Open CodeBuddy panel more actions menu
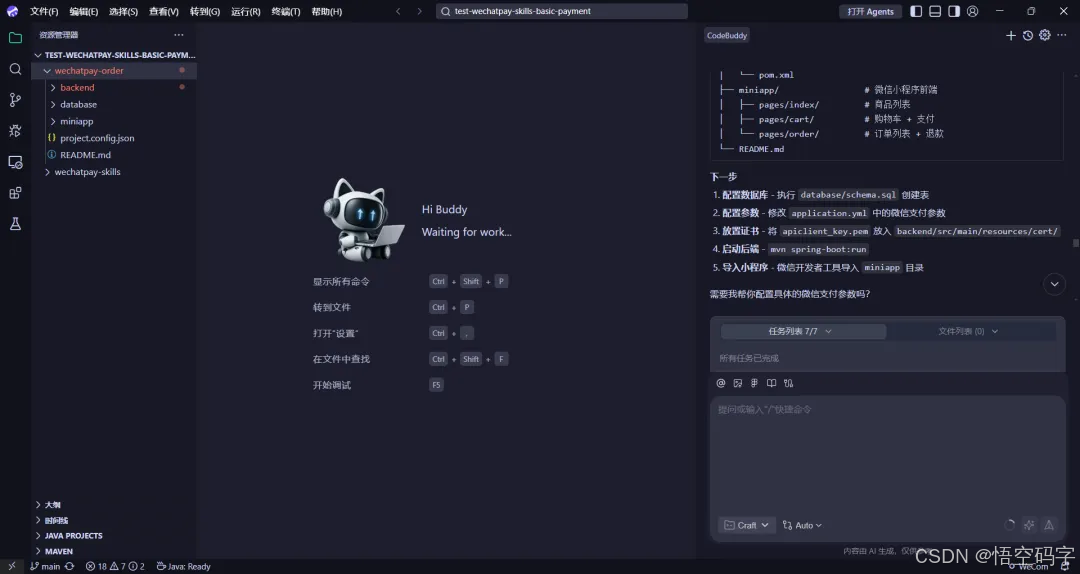This screenshot has height=574, width=1080. (x=1061, y=35)
